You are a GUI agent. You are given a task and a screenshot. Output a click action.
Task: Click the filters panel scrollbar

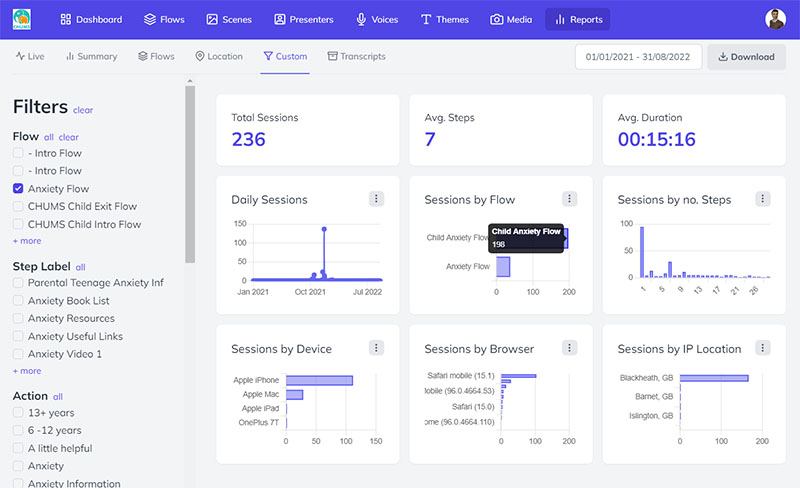[190, 174]
